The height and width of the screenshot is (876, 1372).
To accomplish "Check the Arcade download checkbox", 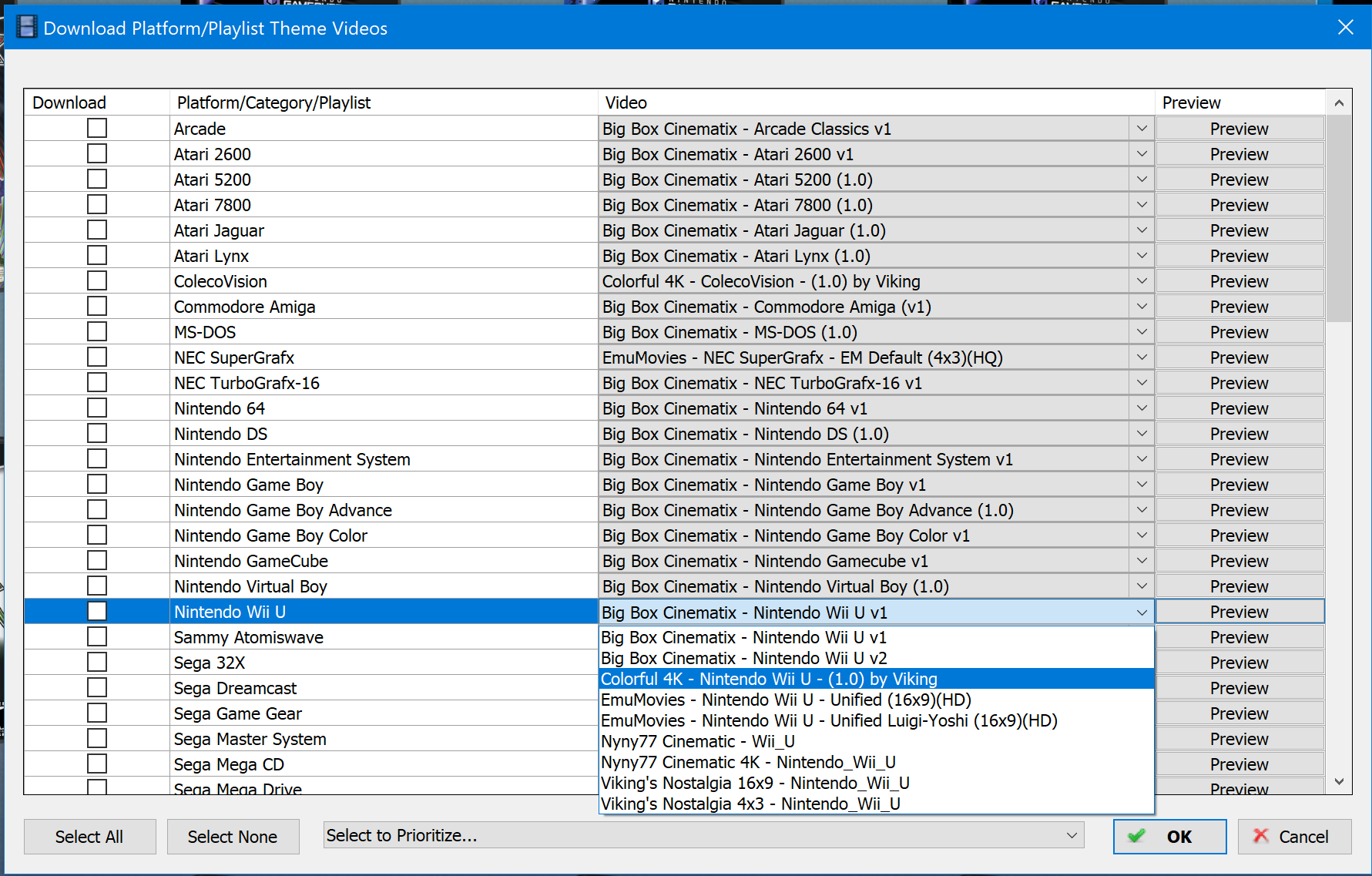I will (x=97, y=128).
